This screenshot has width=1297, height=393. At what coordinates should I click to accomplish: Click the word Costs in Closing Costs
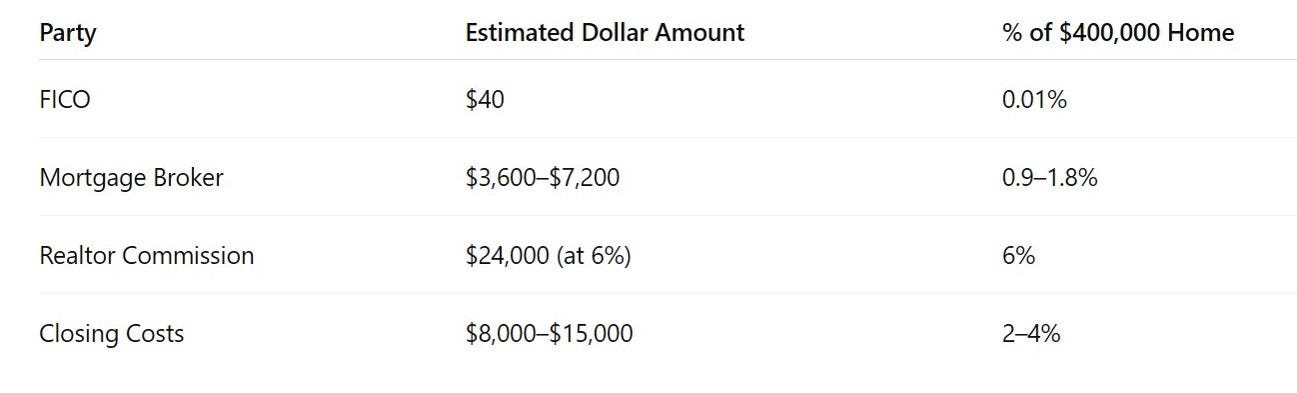[155, 333]
